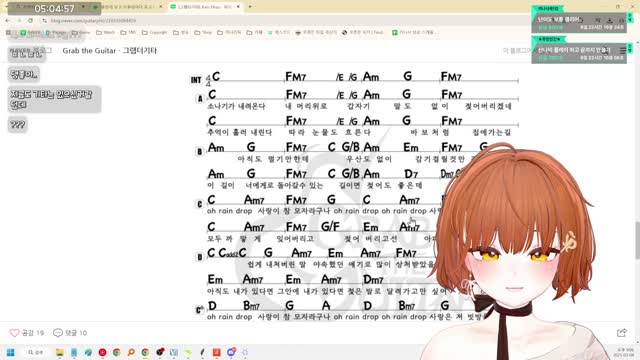Open the orange magnifier taskbar app

tap(131, 352)
